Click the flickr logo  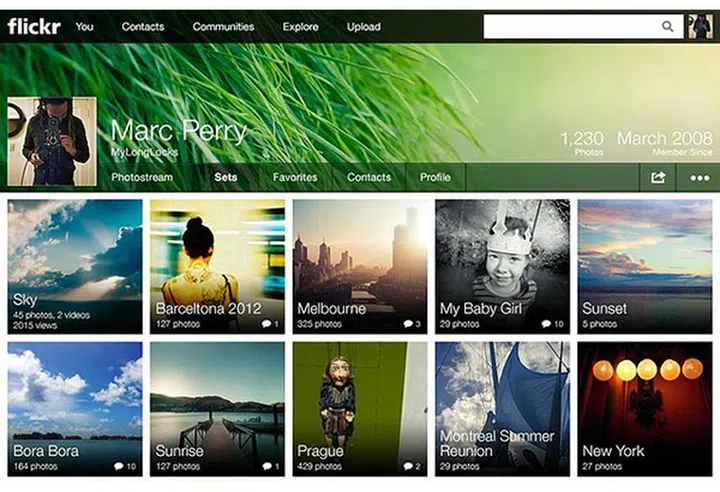point(34,26)
